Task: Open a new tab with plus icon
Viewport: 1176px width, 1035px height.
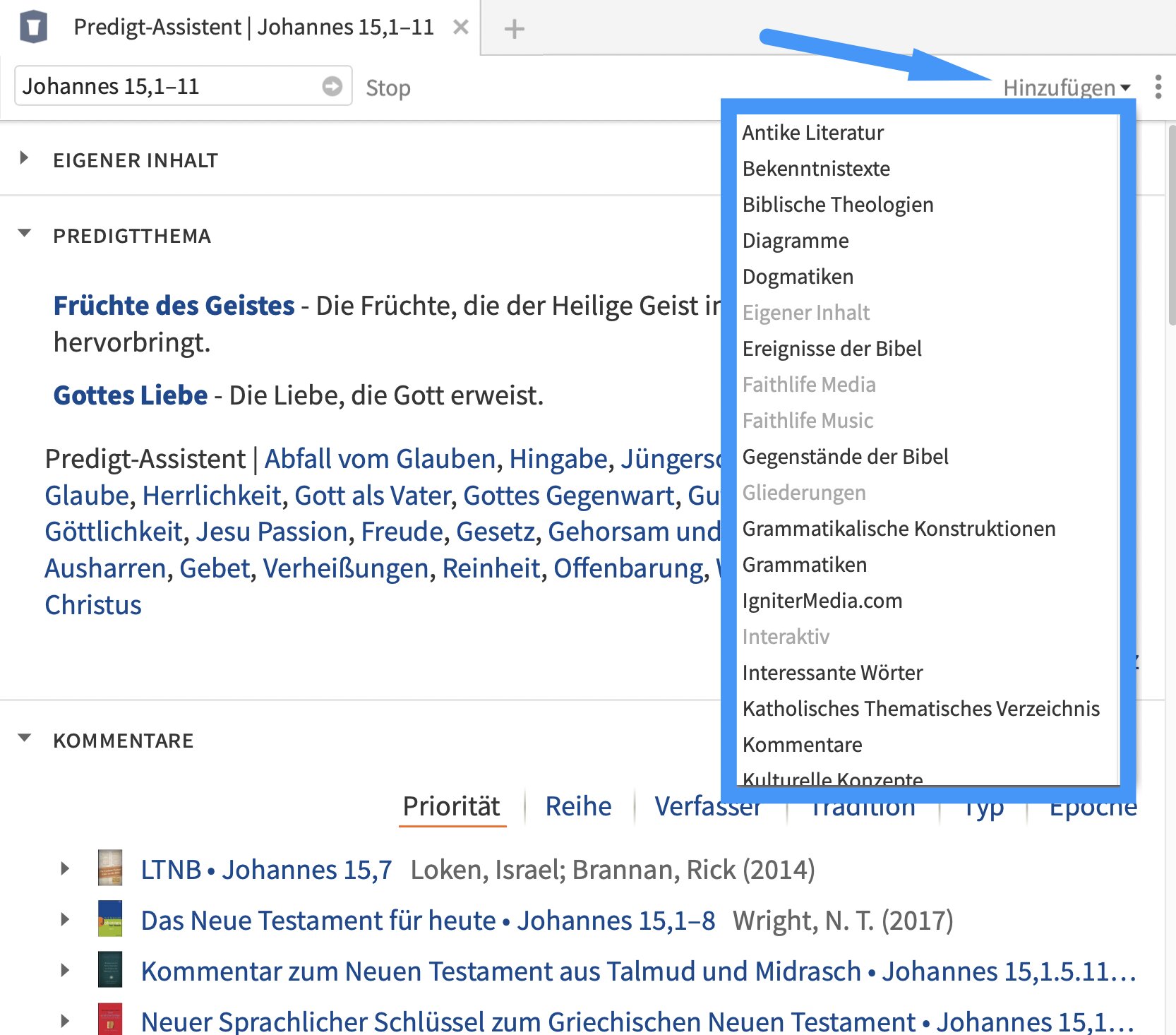Action: pyautogui.click(x=514, y=29)
